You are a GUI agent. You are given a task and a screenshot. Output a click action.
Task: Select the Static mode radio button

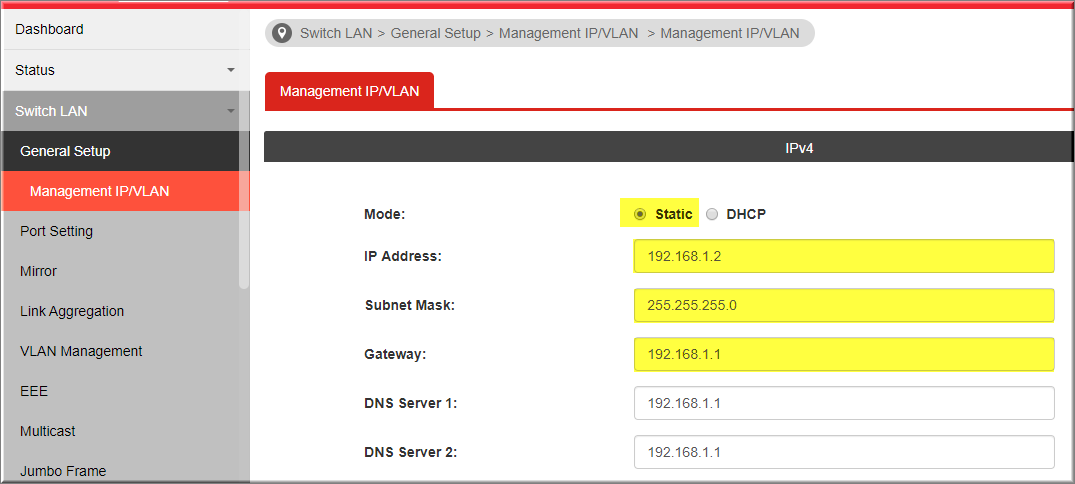click(640, 214)
